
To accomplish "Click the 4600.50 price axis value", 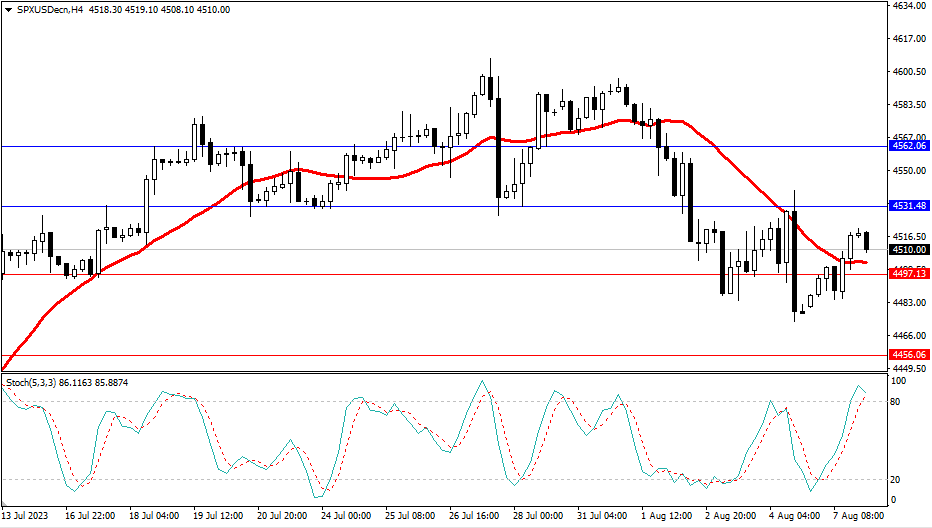I will pos(907,72).
